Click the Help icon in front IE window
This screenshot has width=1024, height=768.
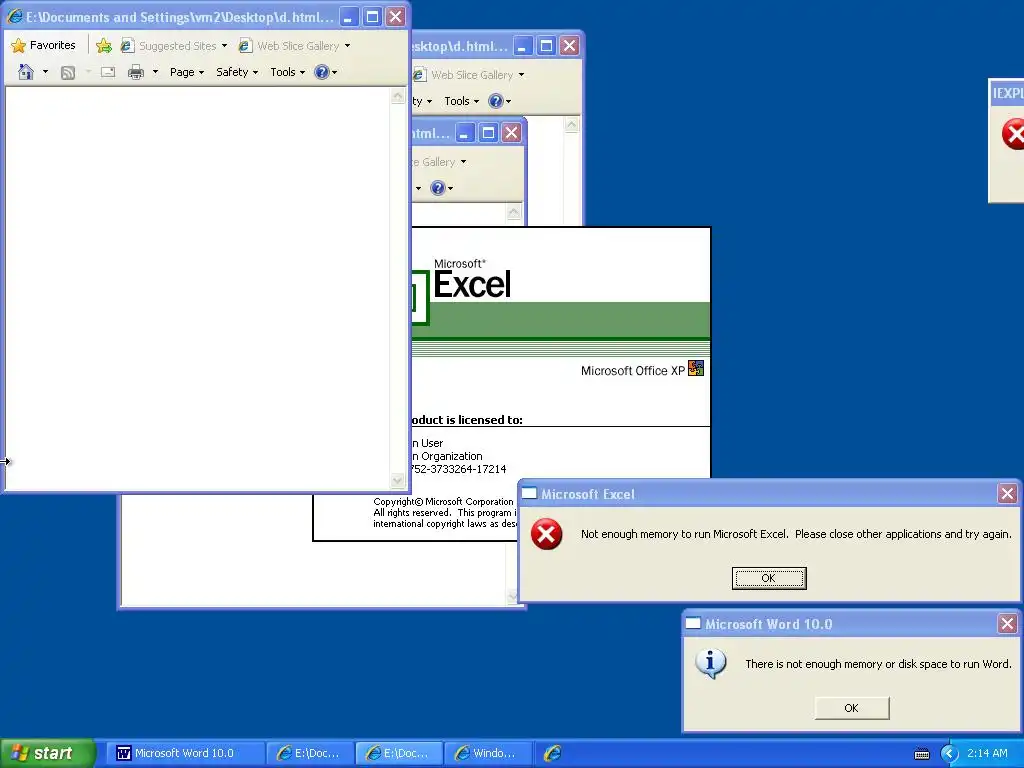click(x=321, y=72)
